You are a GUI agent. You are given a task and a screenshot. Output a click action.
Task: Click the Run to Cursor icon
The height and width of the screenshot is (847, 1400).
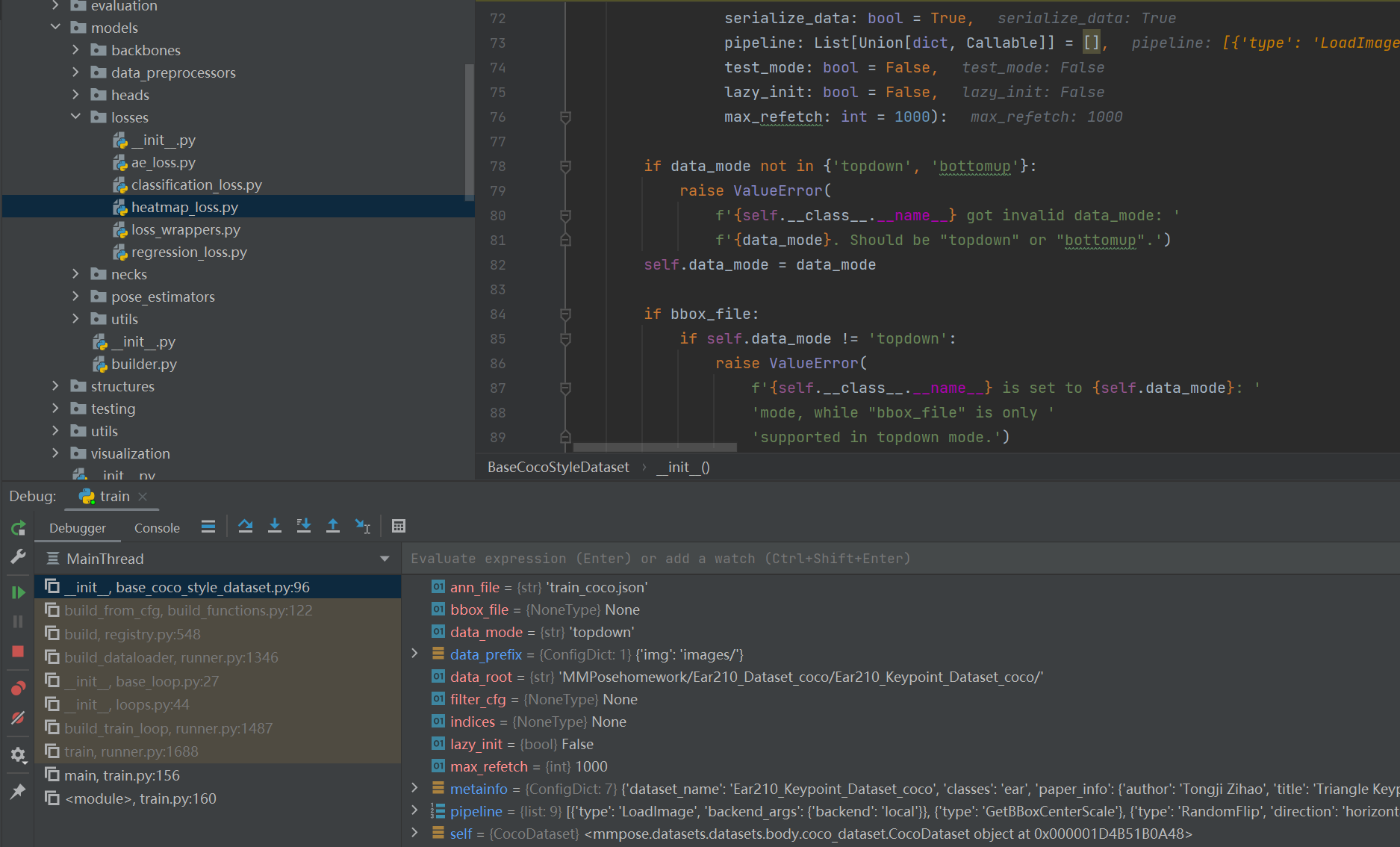tap(363, 527)
